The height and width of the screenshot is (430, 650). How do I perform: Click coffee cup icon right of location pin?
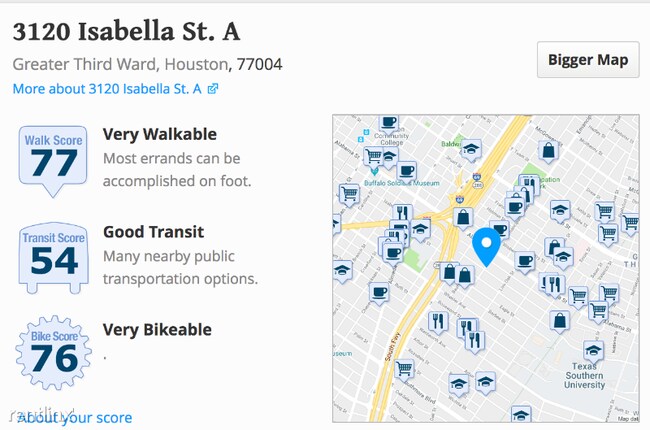524,260
